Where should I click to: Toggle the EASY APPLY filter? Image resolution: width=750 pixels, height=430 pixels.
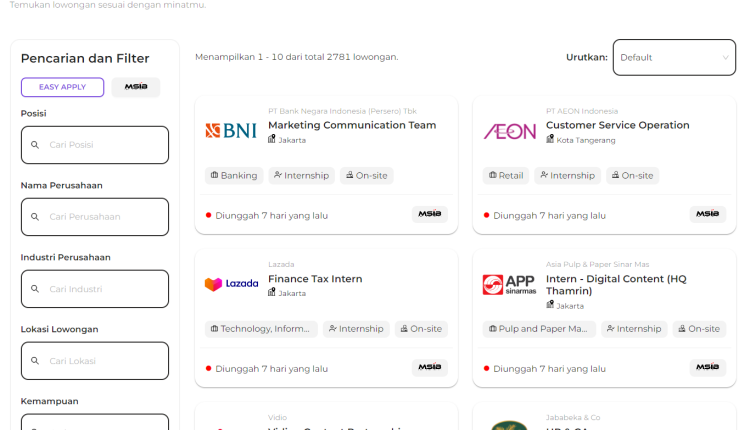(x=62, y=87)
